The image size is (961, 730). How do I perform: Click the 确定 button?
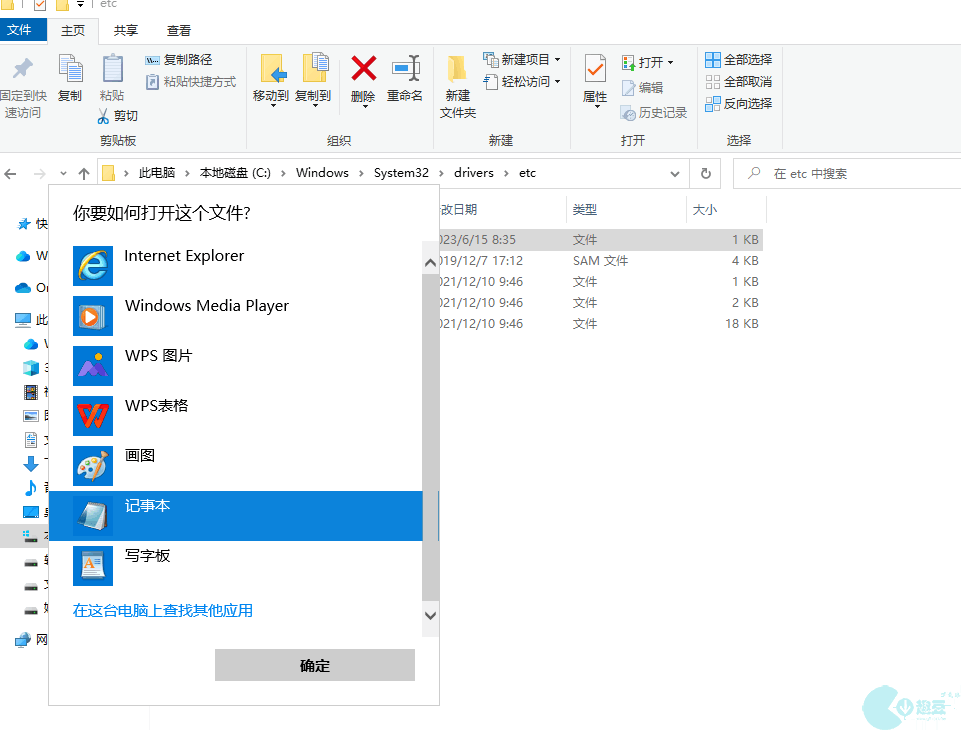coord(314,665)
